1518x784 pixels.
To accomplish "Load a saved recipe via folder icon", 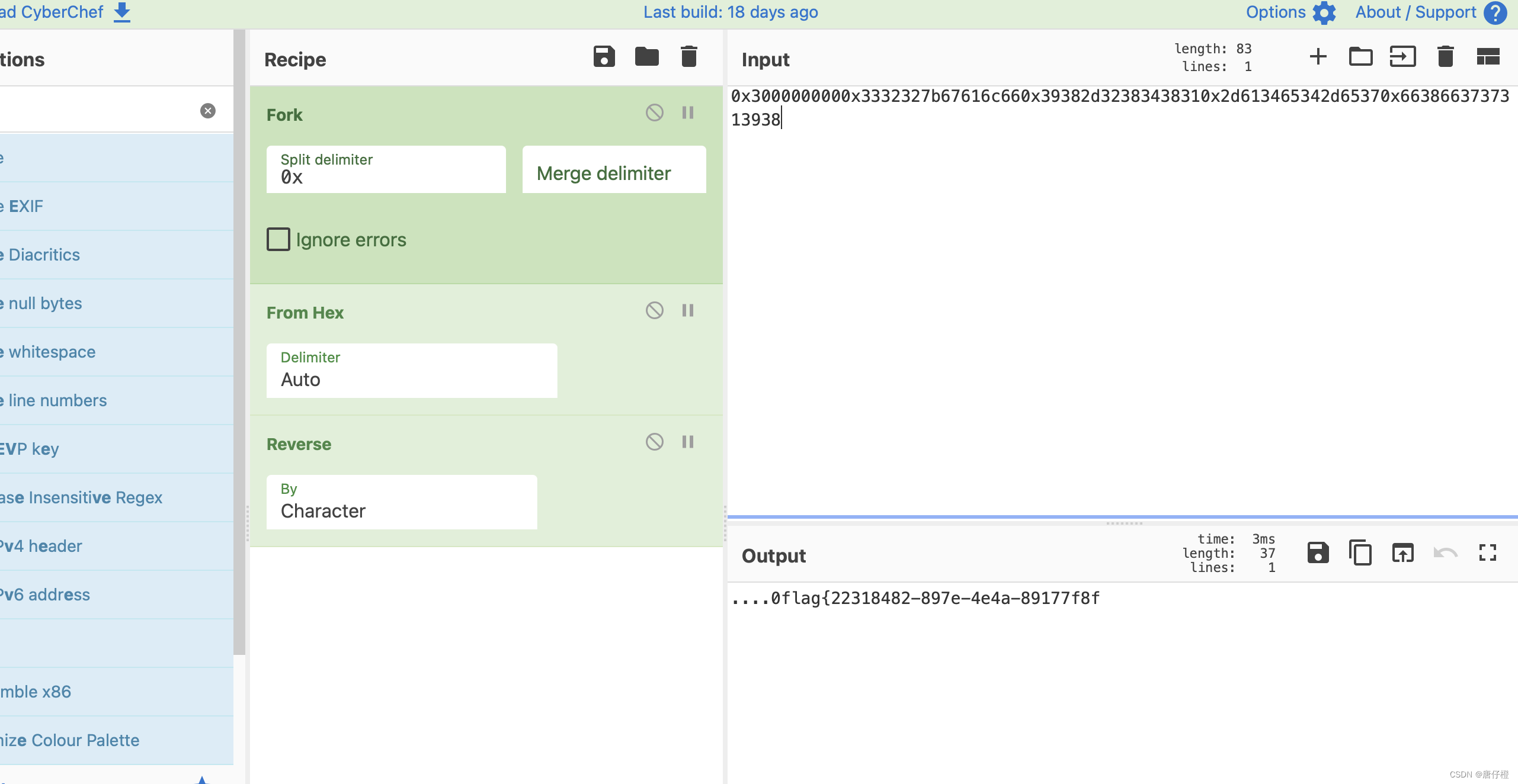I will click(646, 57).
